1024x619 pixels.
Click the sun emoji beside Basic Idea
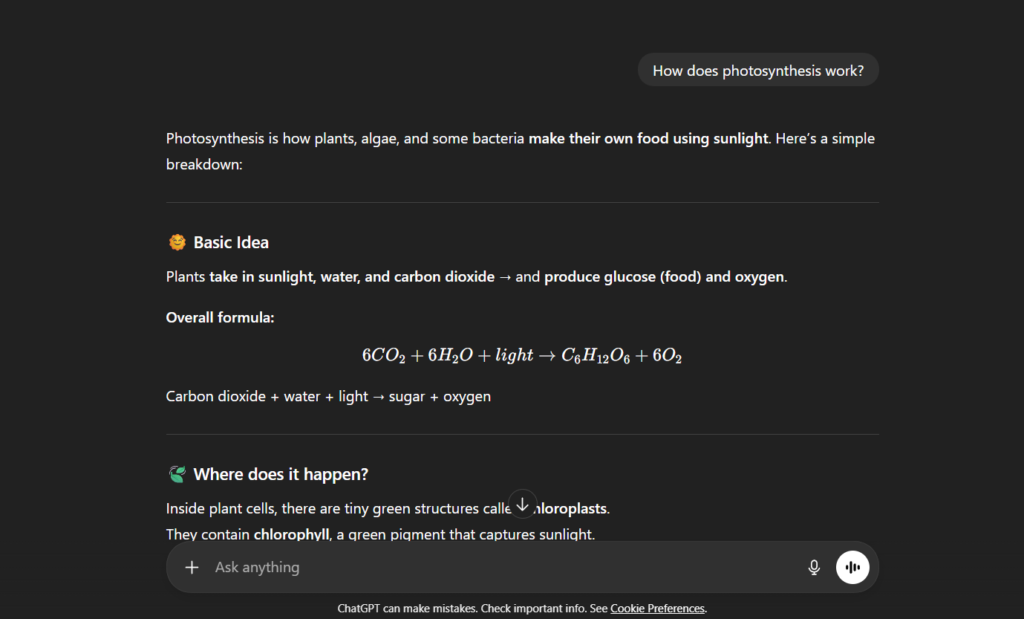(x=177, y=242)
